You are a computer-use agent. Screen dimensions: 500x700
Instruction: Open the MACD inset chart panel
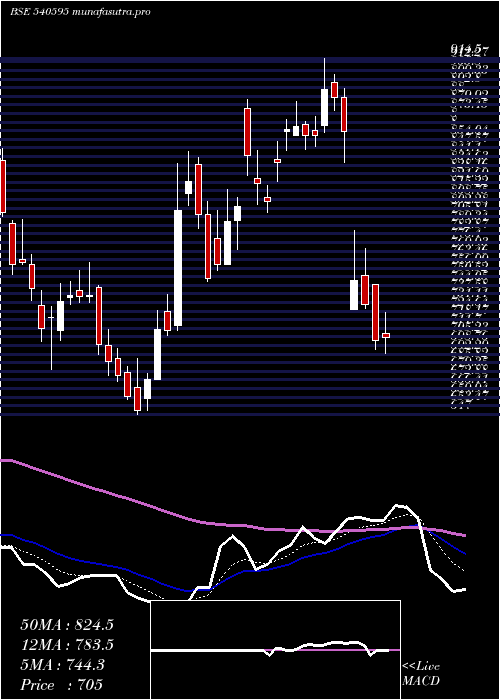tap(275, 650)
